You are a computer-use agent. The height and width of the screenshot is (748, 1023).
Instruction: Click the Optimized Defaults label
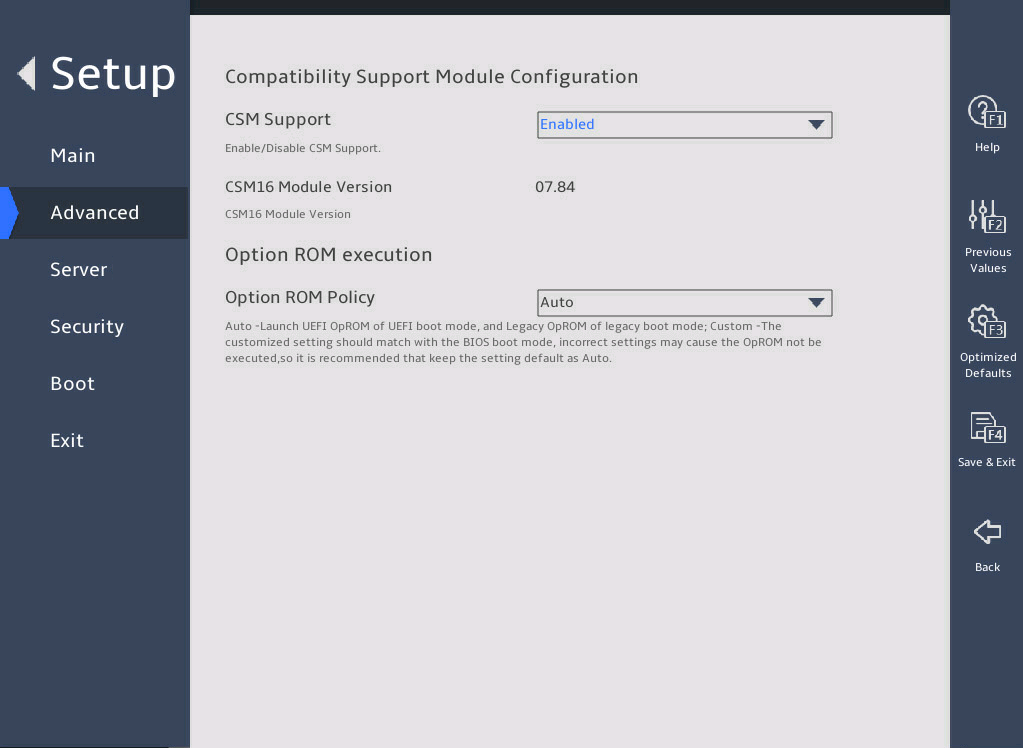click(x=988, y=365)
